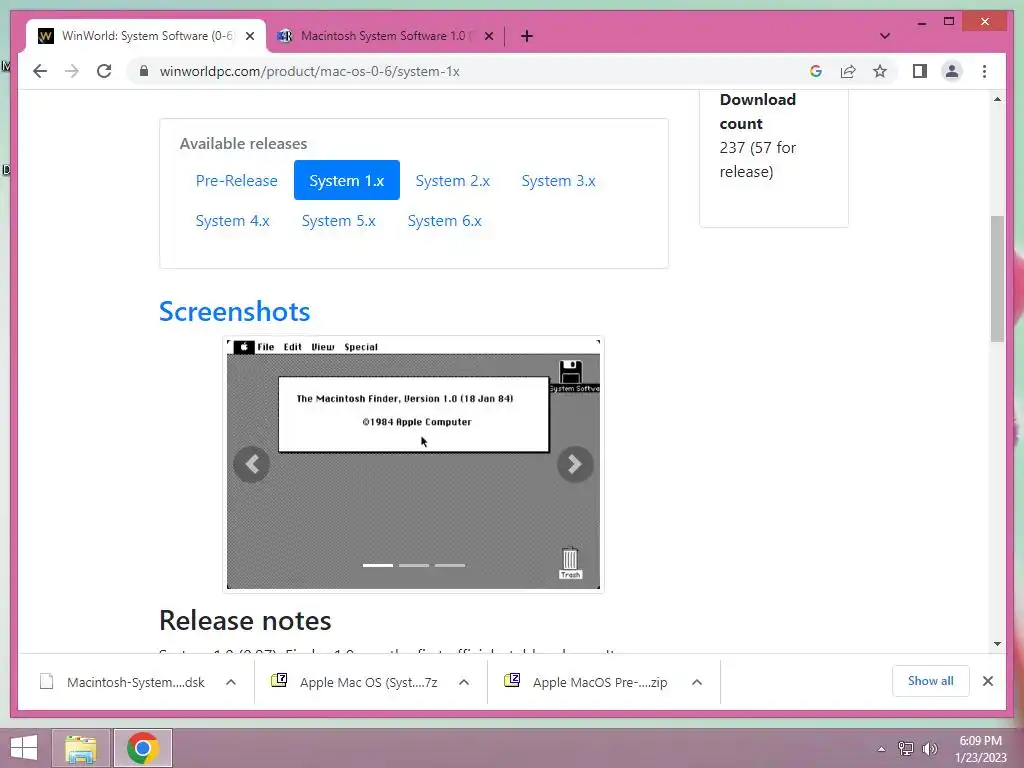
Task: Reload the current page
Action: [x=104, y=71]
